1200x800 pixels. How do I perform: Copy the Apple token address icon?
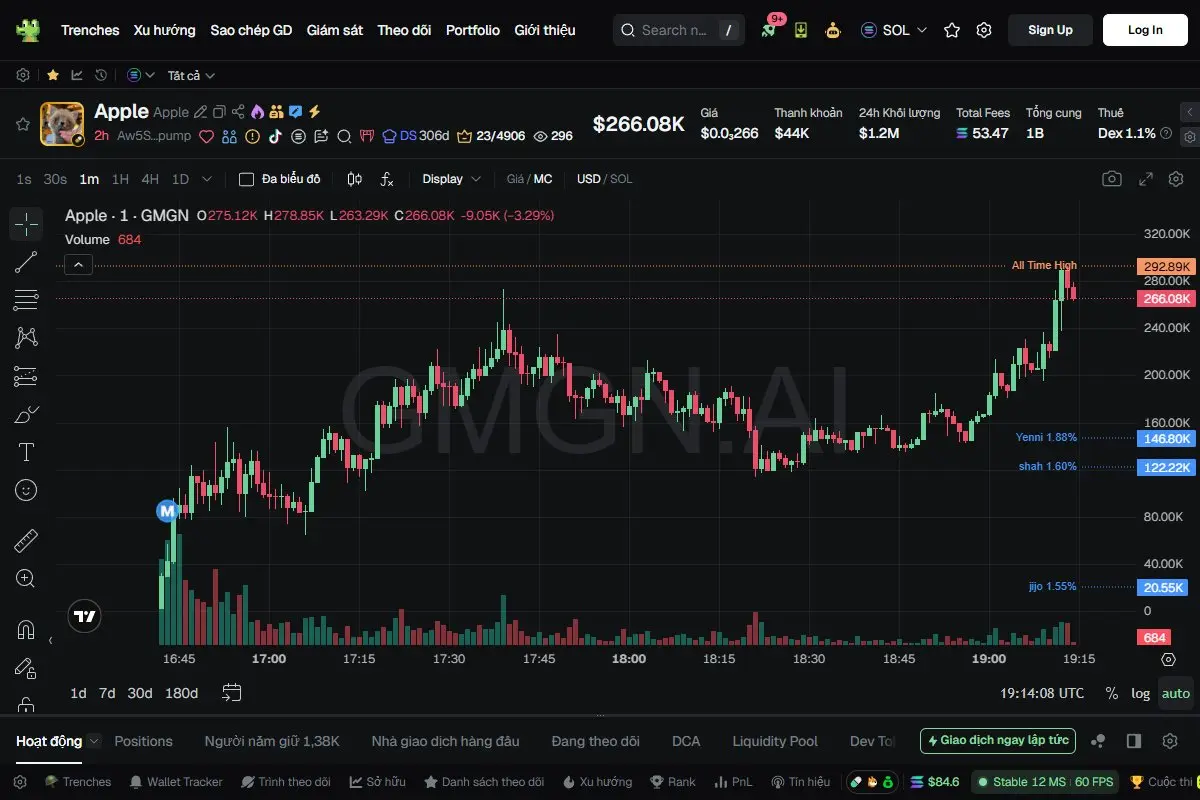click(219, 112)
